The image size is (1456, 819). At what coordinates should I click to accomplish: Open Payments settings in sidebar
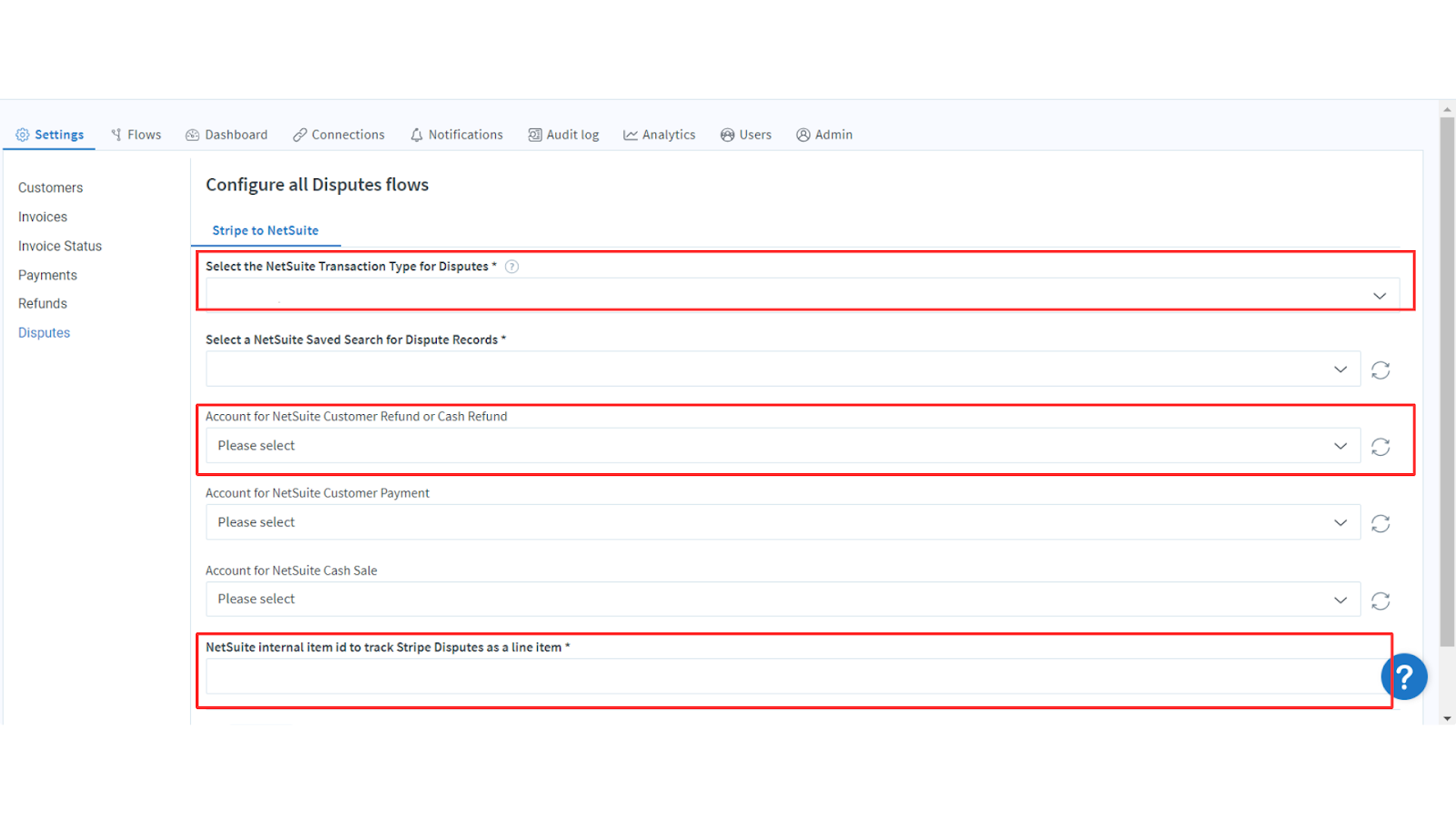[47, 275]
